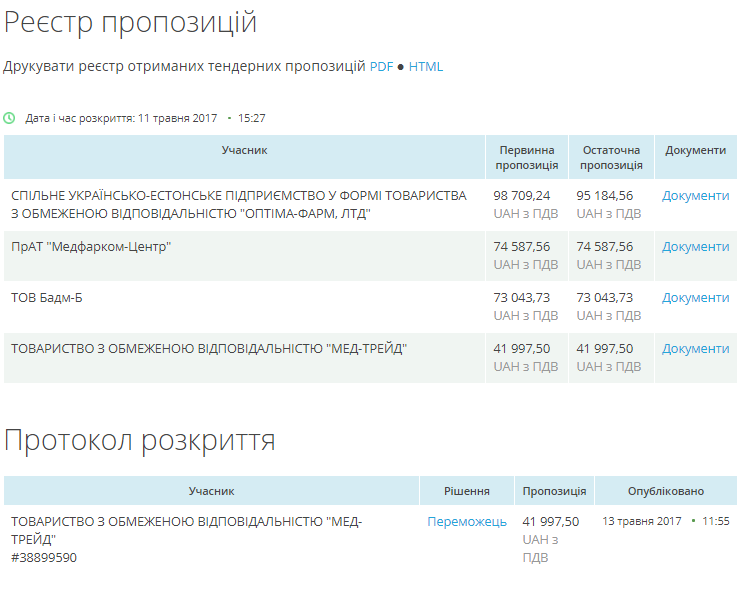Image resolution: width=743 pixels, height=589 pixels.
Task: Select the ПрАТ Медфарком-Центр participant name
Action: pos(91,247)
